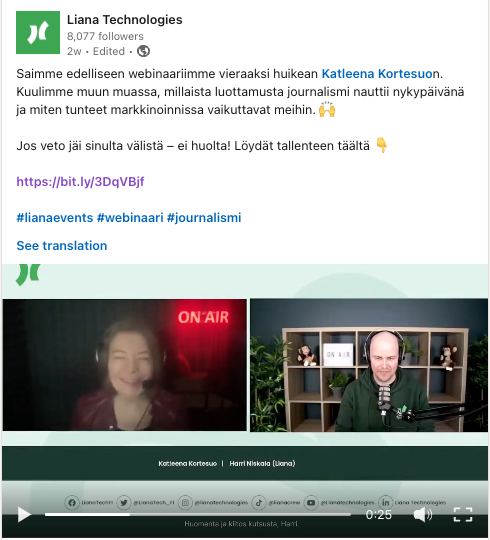
Task: Click the TikTok icon in video footer
Action: click(259, 502)
